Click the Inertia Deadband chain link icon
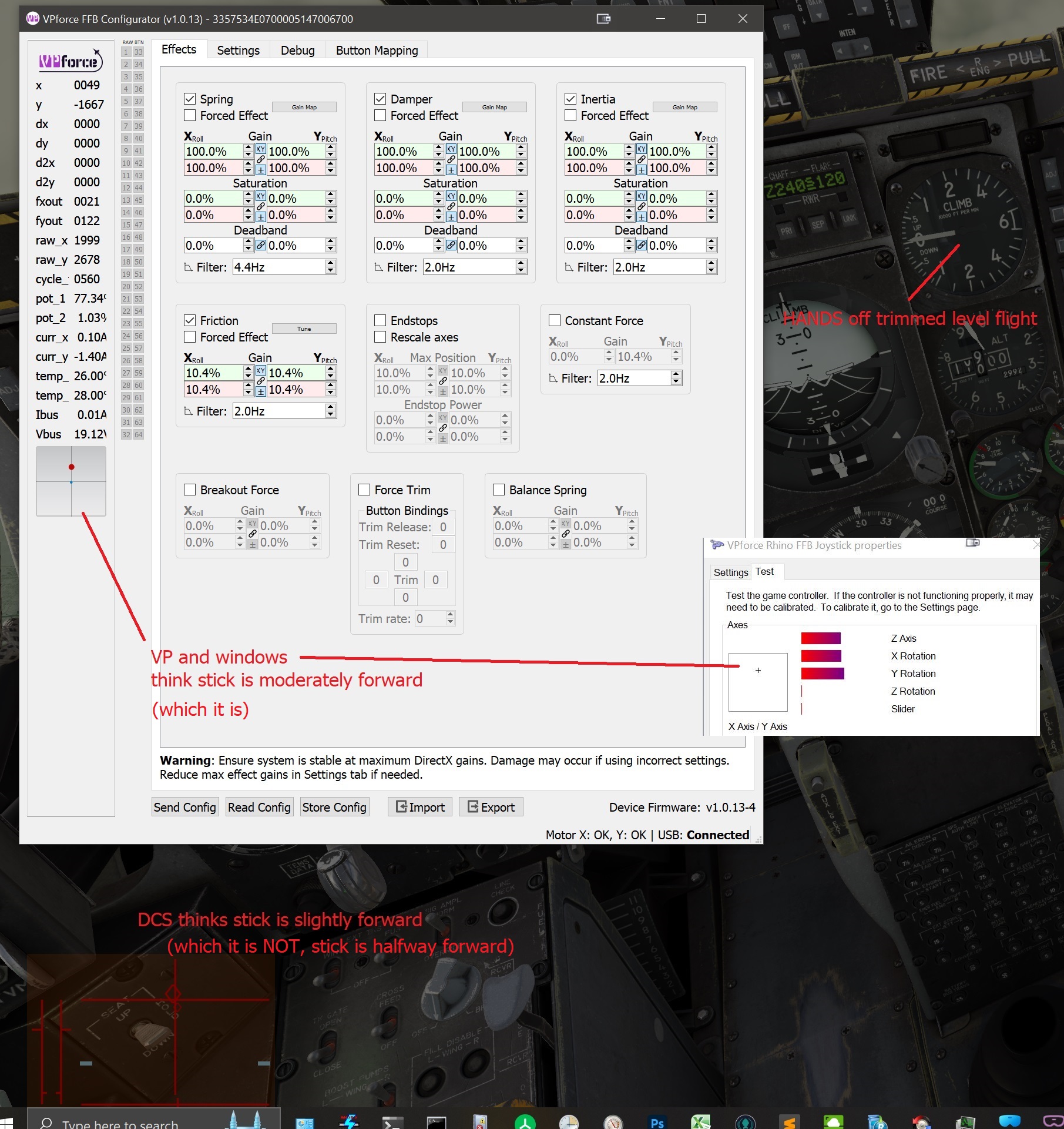 click(641, 245)
